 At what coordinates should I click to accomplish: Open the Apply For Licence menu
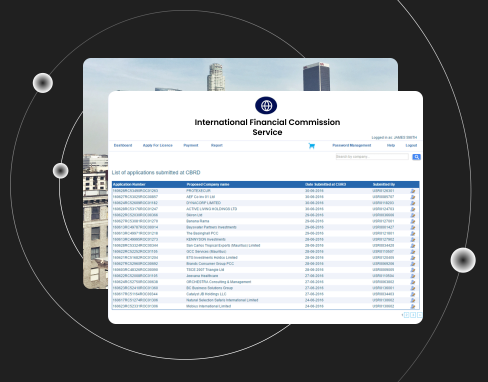click(158, 145)
